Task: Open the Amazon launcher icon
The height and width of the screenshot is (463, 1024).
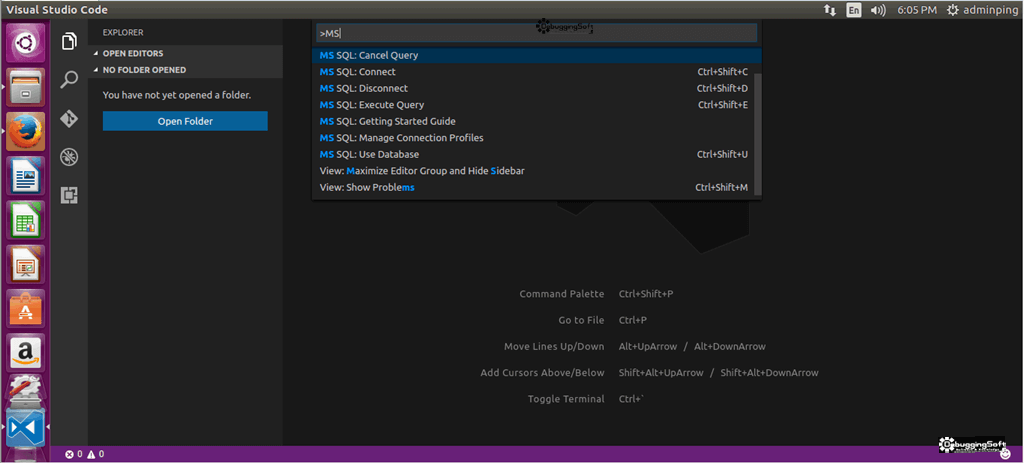Action: pyautogui.click(x=26, y=353)
